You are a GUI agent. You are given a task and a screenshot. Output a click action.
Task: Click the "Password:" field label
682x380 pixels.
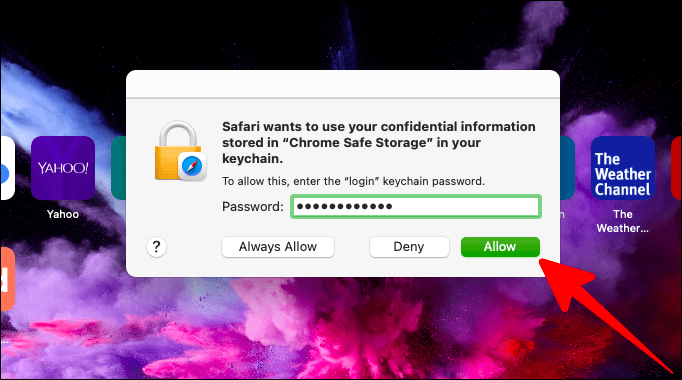point(253,207)
